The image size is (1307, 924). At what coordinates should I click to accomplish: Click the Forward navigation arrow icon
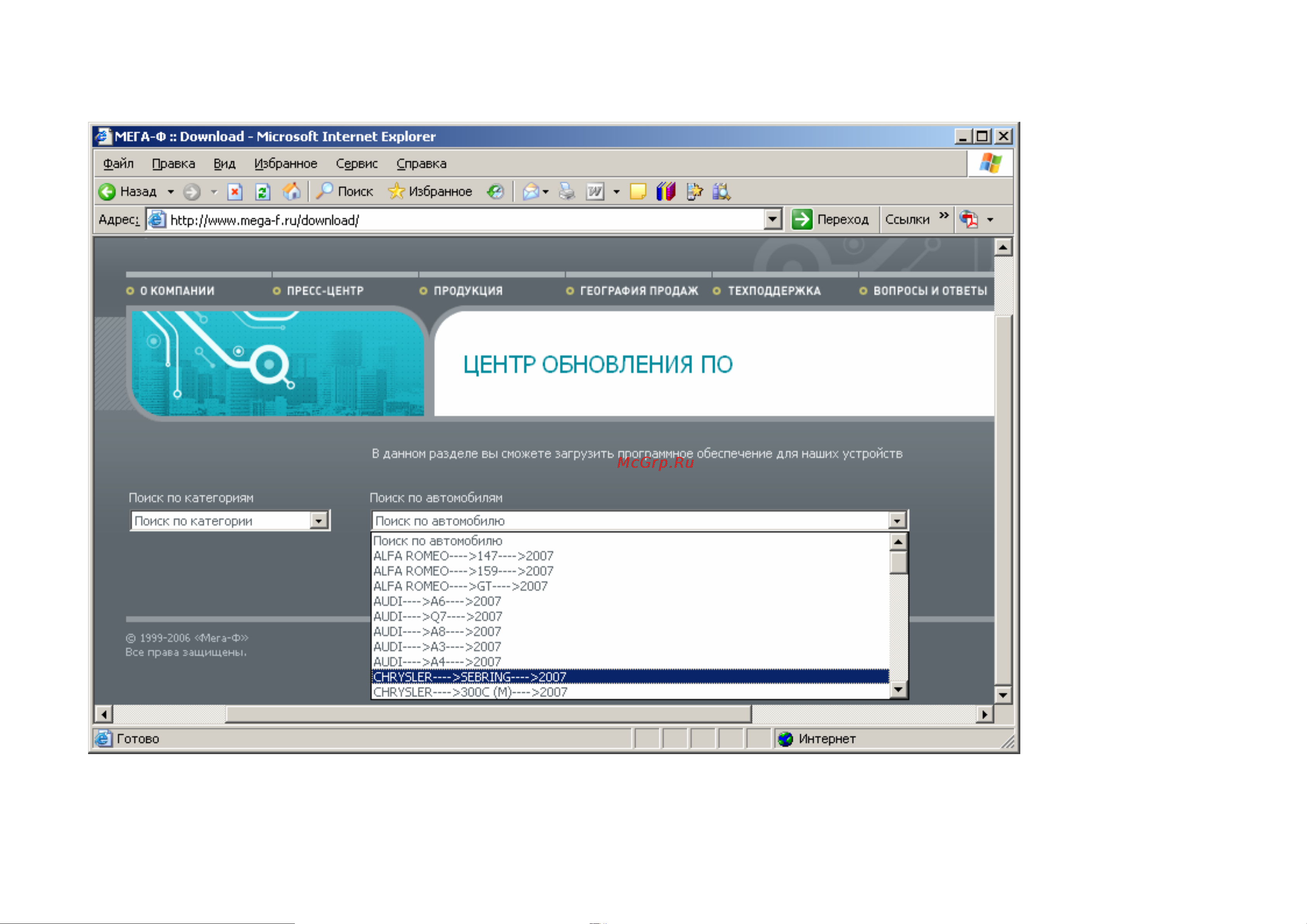(x=192, y=192)
